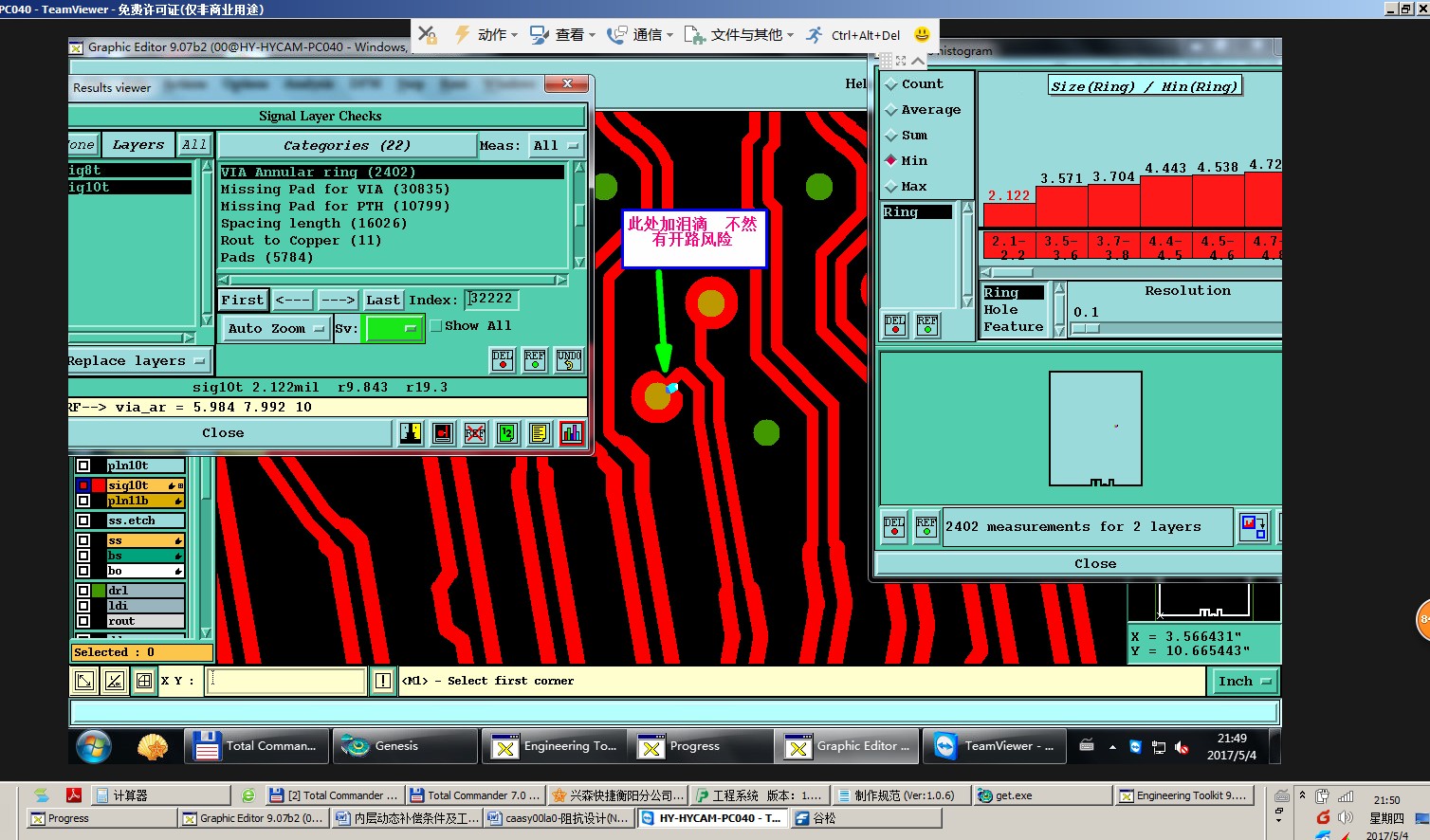Click the TeamViewer close-session X icon
This screenshot has height=840, width=1430.
point(428,35)
